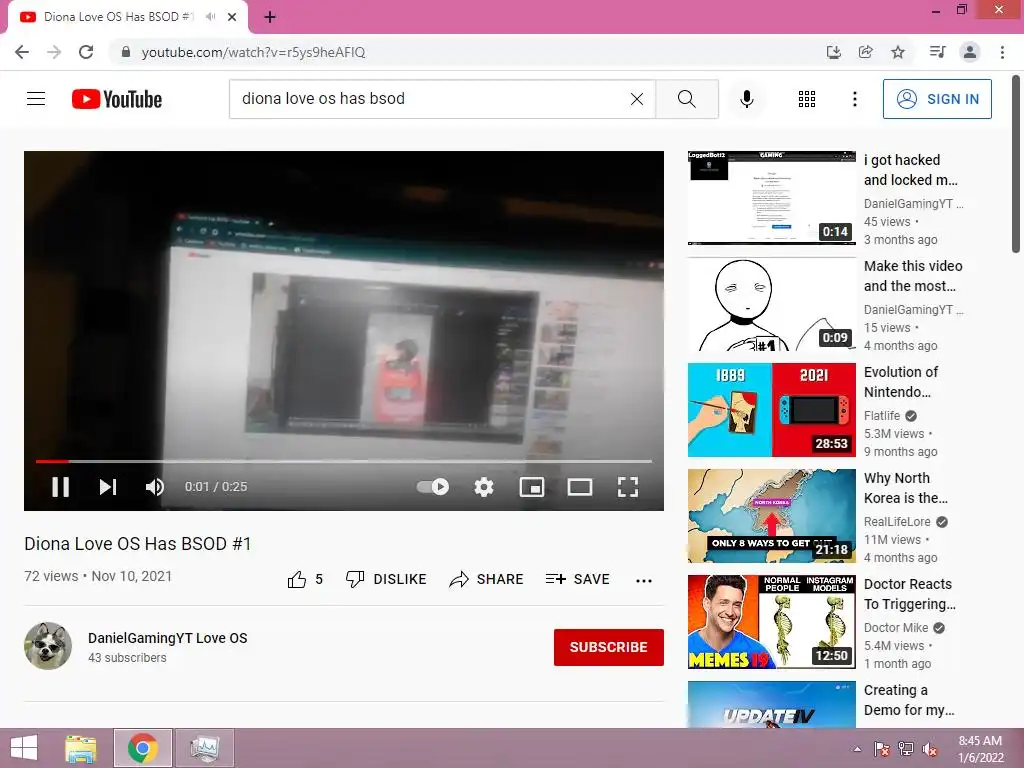Open Chrome three-dot menu

coord(1002,52)
